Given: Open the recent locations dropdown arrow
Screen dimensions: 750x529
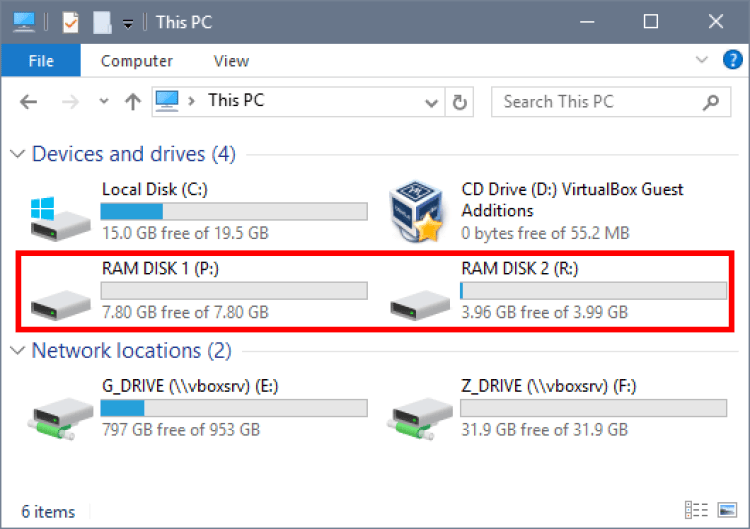Looking at the screenshot, I should point(104,102).
